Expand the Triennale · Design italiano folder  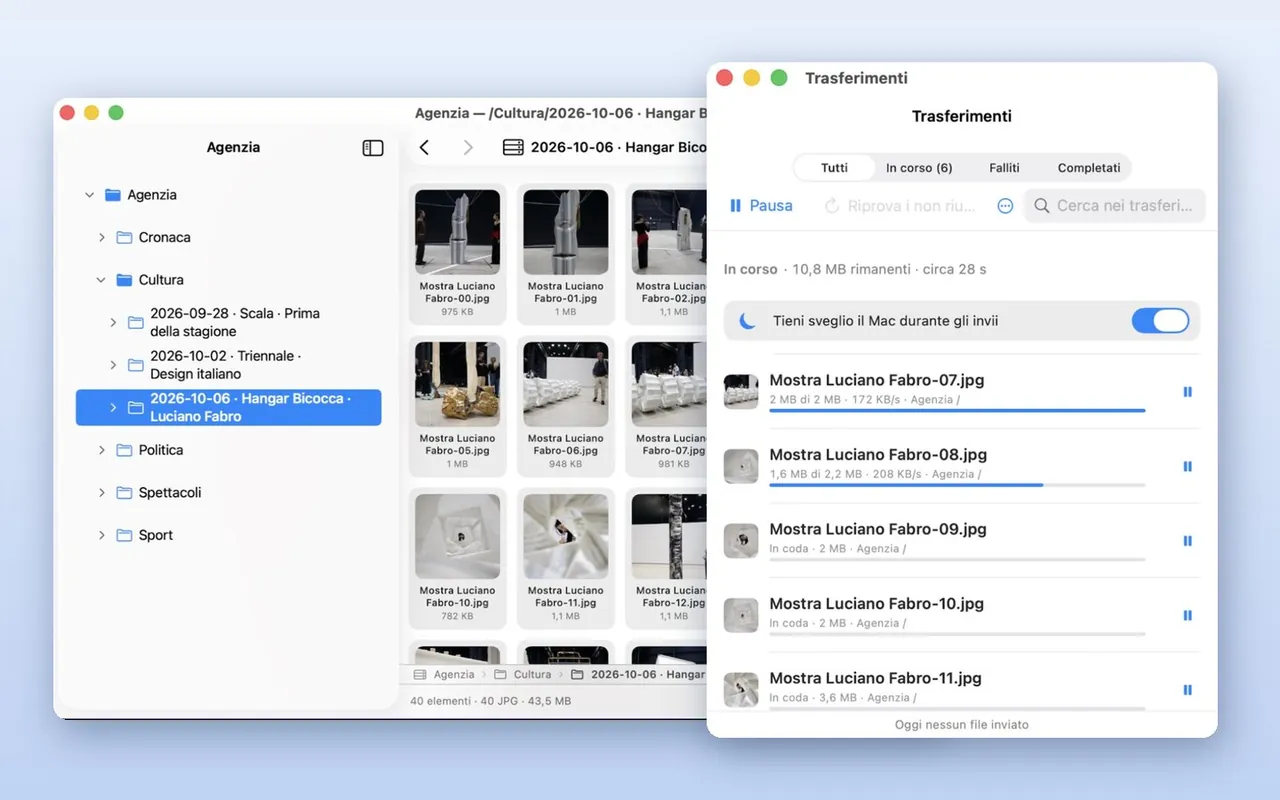[114, 365]
